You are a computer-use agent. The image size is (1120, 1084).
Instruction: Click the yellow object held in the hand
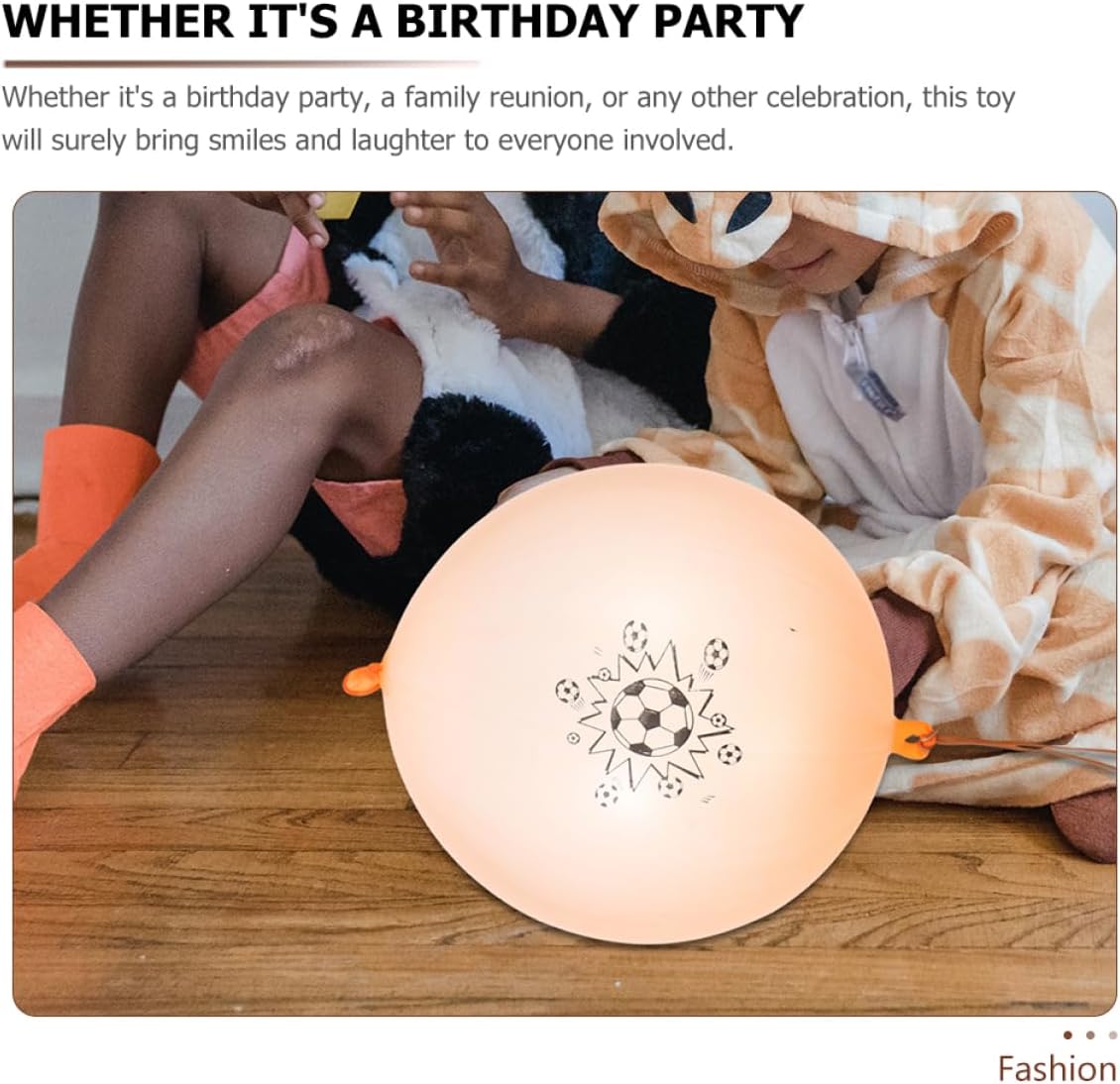[339, 204]
